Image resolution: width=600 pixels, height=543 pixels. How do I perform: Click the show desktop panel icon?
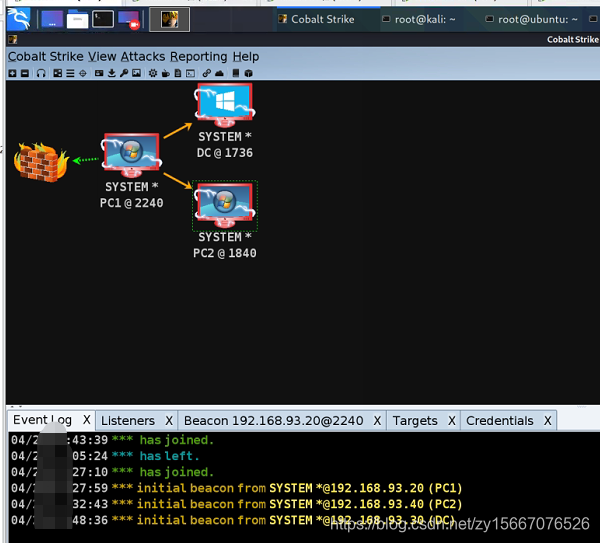[x=52, y=19]
